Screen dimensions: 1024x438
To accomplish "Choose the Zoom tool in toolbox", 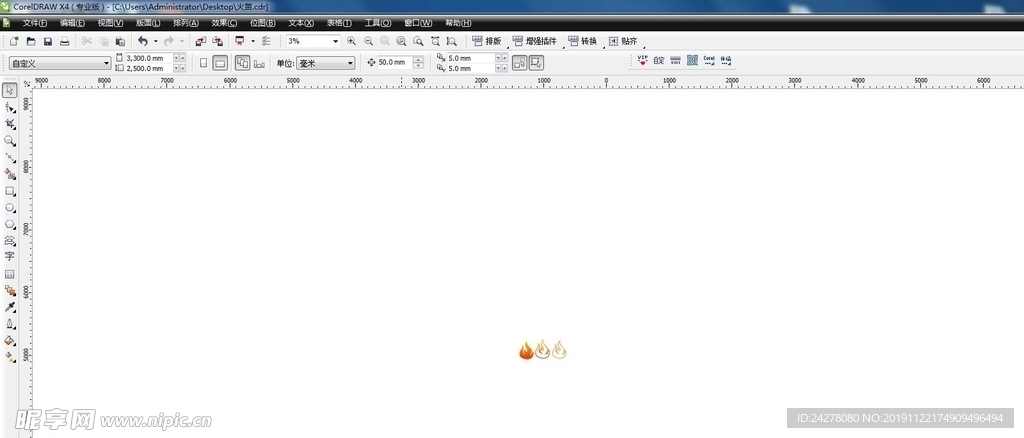I will tap(10, 141).
